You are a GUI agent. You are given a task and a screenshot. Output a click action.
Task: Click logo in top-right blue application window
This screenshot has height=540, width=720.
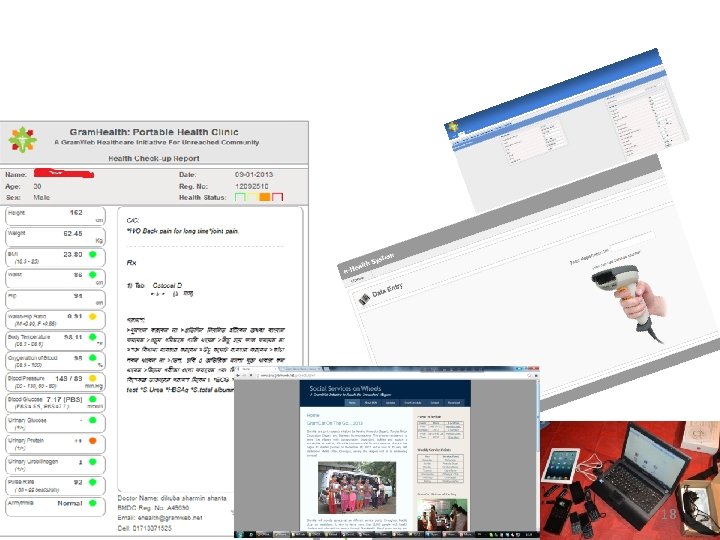point(454,127)
